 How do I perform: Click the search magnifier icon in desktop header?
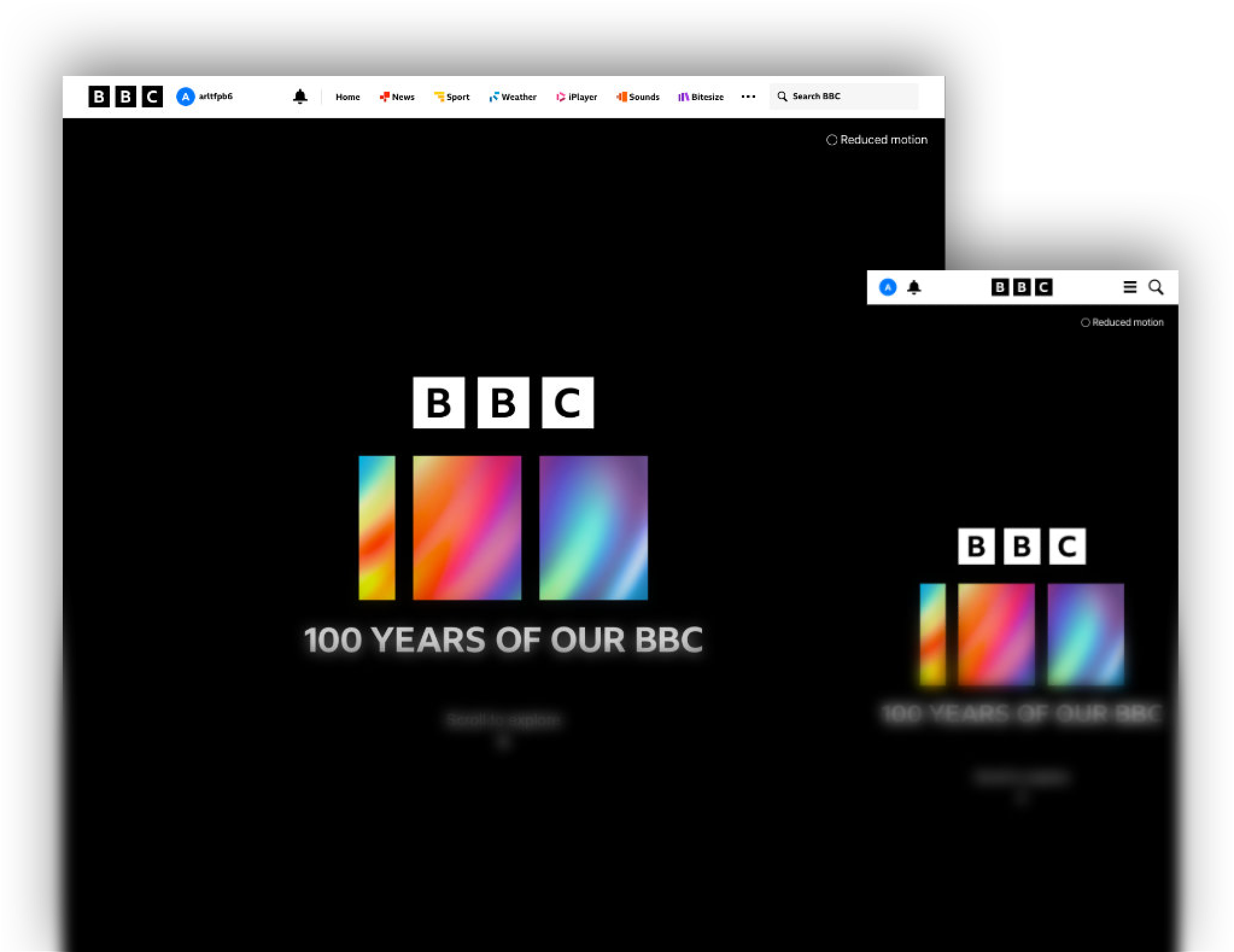point(782,97)
